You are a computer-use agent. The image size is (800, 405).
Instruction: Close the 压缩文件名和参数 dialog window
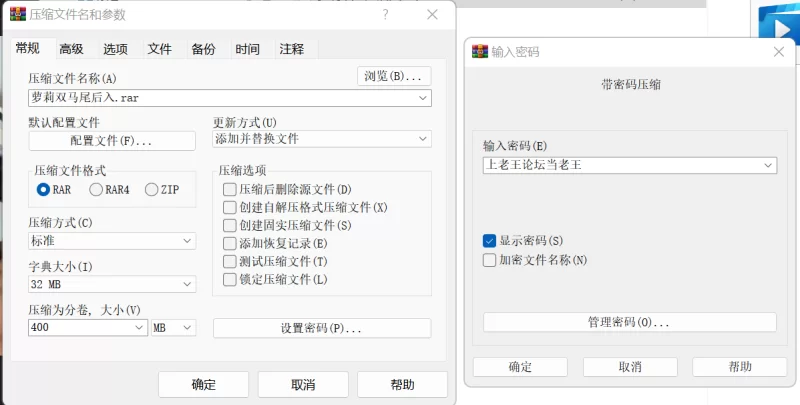432,14
